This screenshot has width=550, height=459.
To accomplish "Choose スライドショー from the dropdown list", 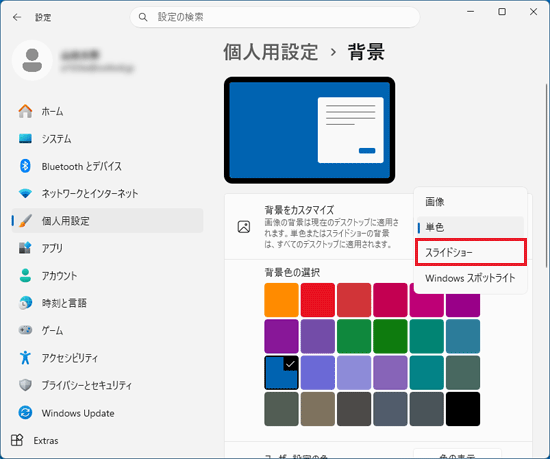I will (470, 252).
